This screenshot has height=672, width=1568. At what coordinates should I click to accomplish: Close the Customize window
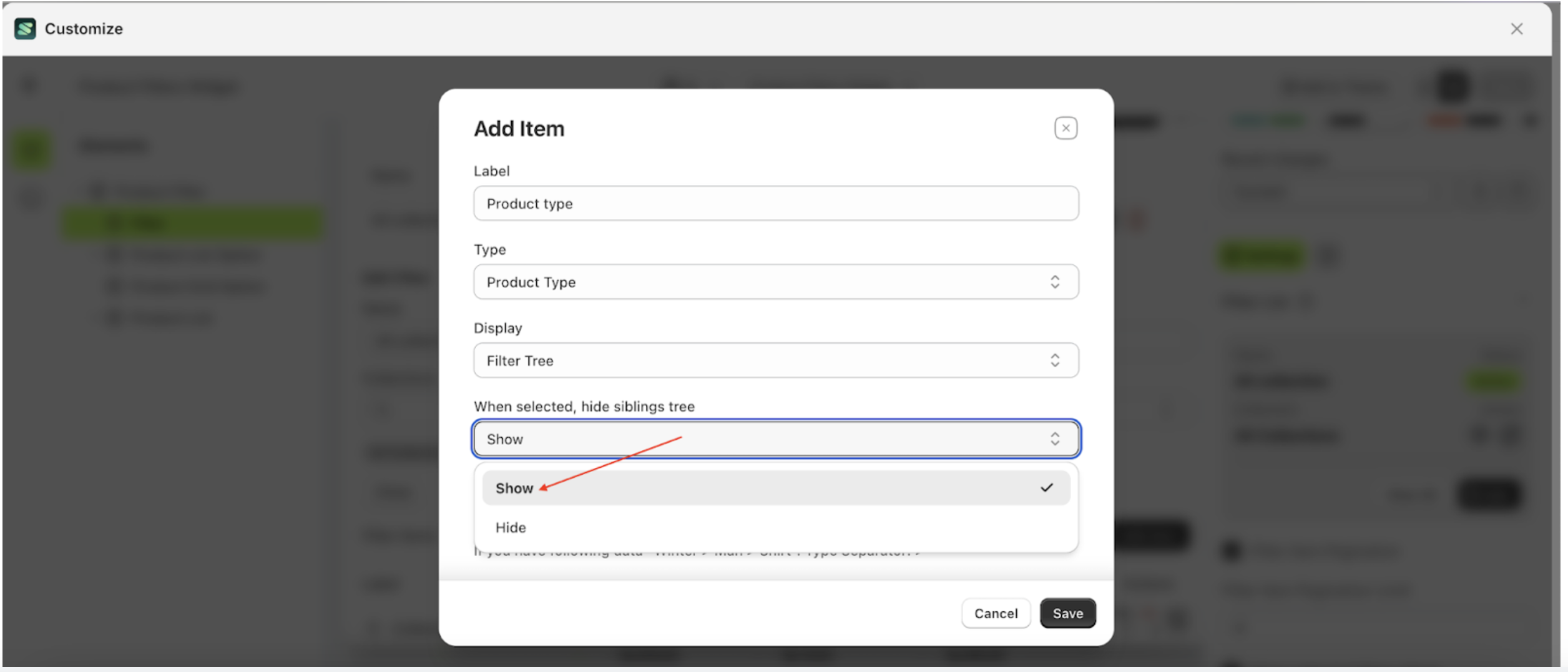[x=1517, y=29]
